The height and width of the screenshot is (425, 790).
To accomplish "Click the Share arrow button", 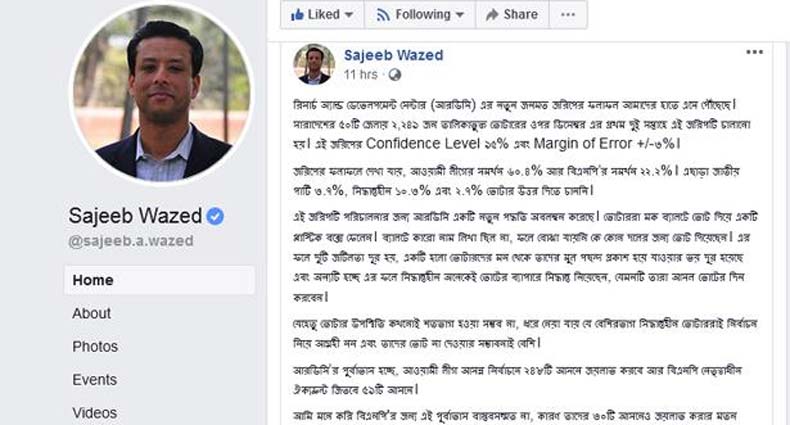I will point(510,15).
